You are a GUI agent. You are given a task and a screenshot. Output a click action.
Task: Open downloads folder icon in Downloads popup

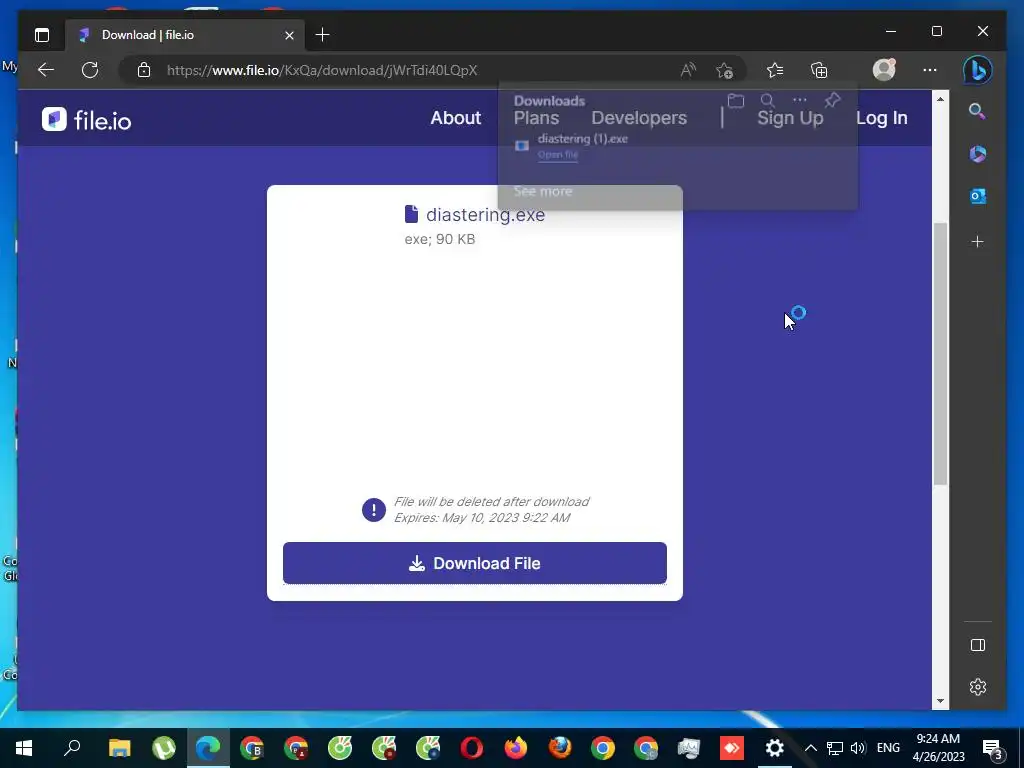pyautogui.click(x=736, y=101)
